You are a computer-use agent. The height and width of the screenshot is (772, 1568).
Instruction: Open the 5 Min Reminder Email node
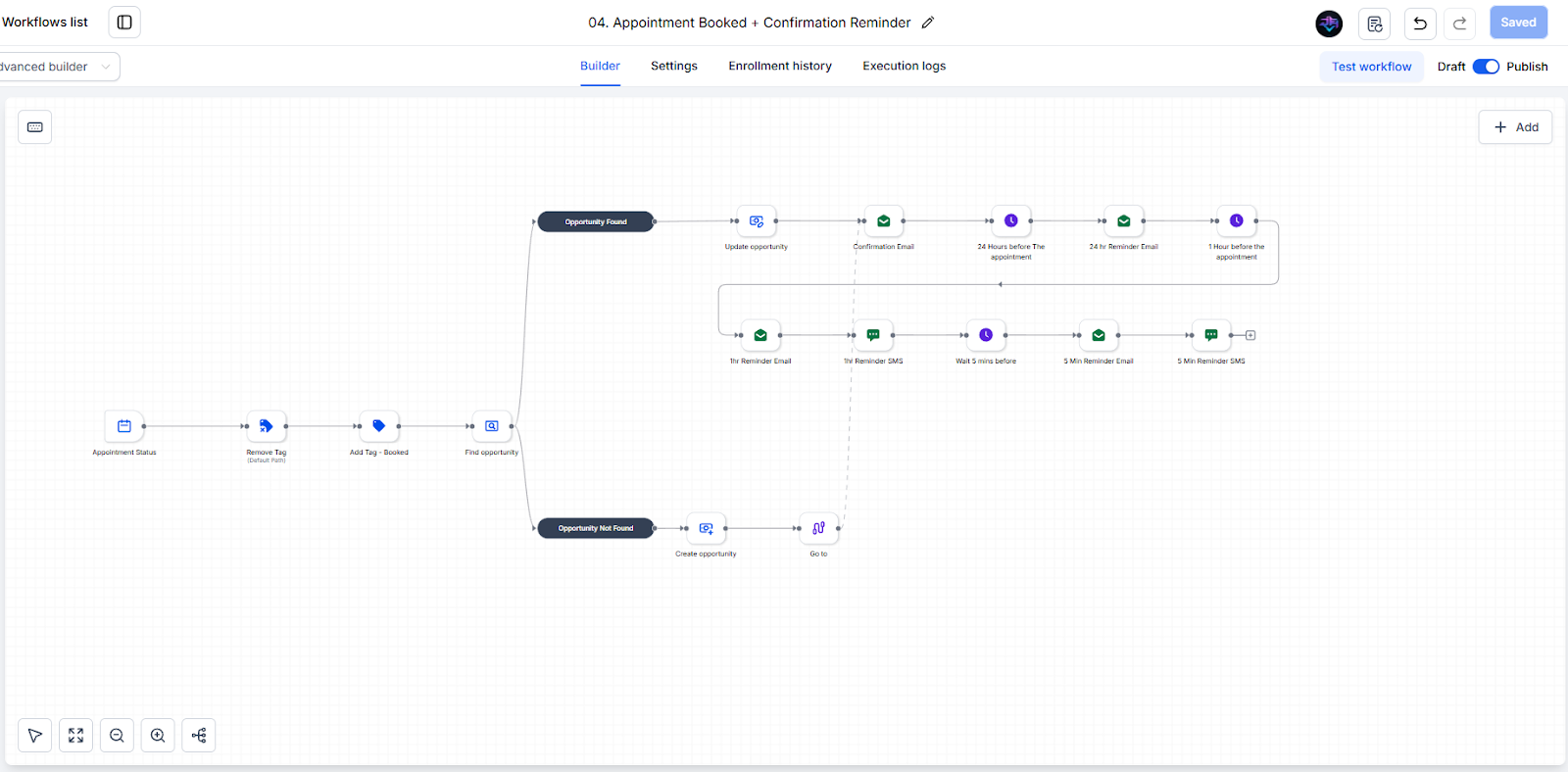click(1099, 335)
